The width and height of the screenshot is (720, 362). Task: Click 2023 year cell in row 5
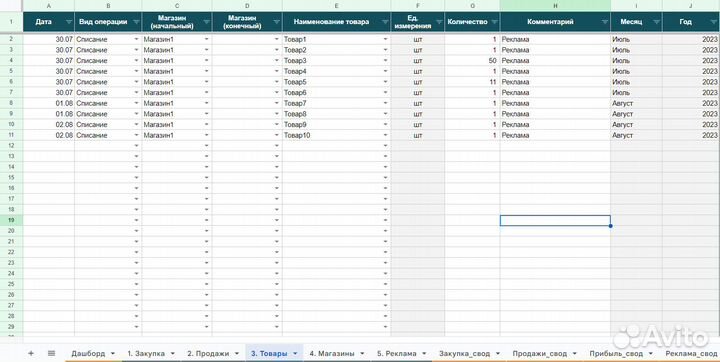click(x=691, y=71)
